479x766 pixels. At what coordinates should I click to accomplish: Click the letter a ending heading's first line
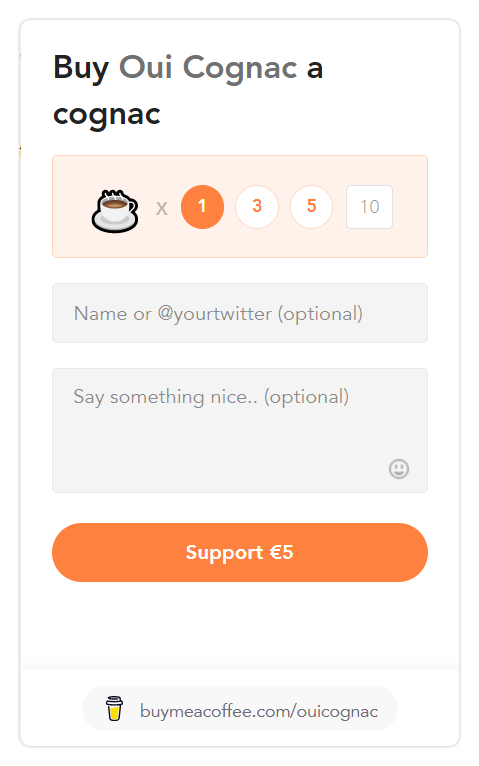pos(315,70)
